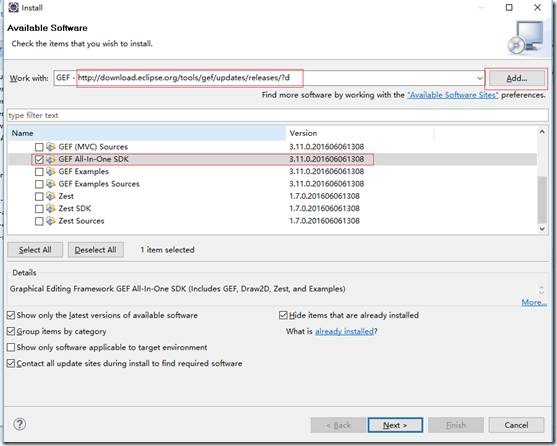The height and width of the screenshot is (446, 557).
Task: Click the software list scroll up arrow
Action: point(542,132)
